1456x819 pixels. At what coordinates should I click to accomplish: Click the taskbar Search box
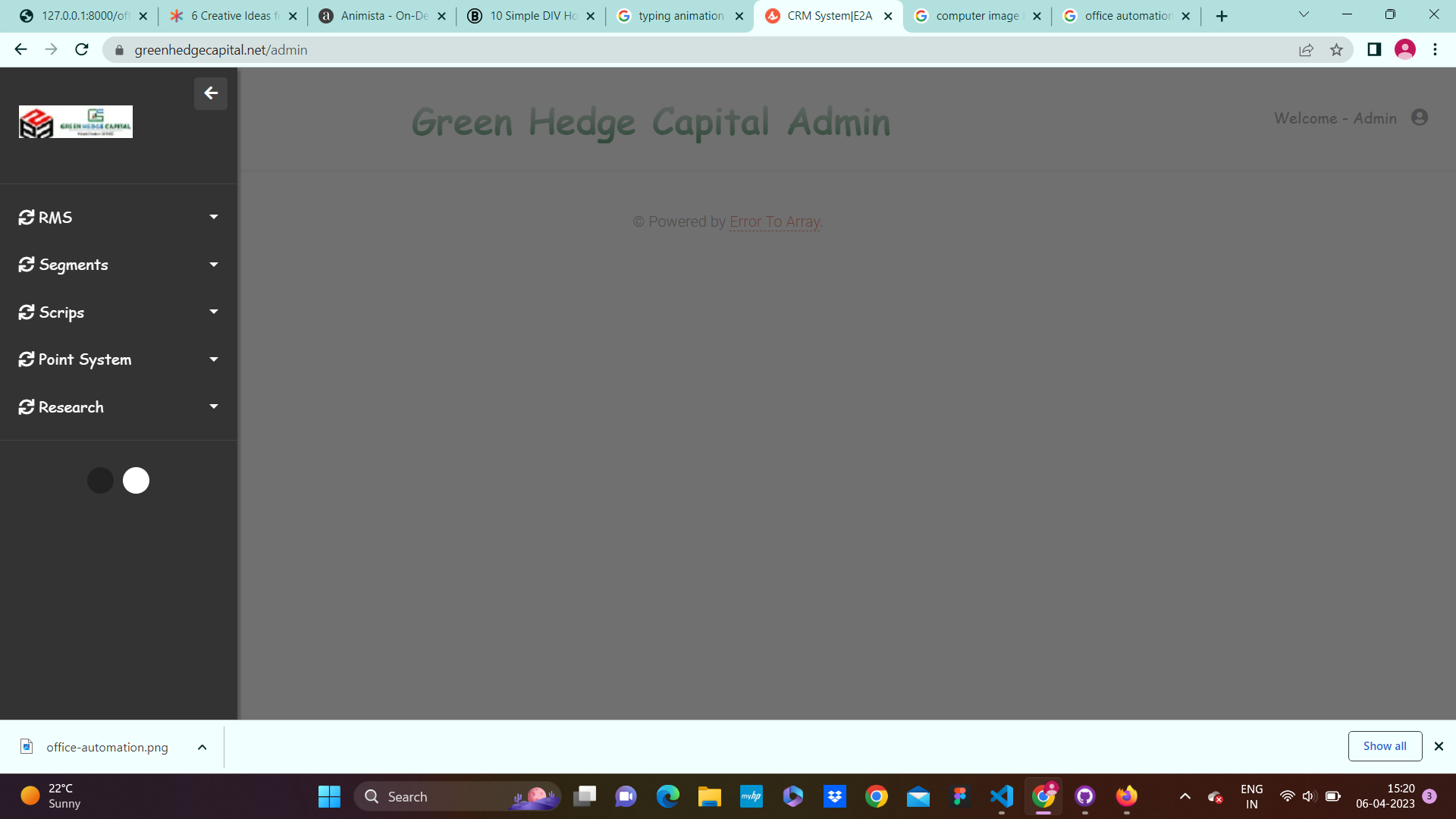(x=457, y=796)
